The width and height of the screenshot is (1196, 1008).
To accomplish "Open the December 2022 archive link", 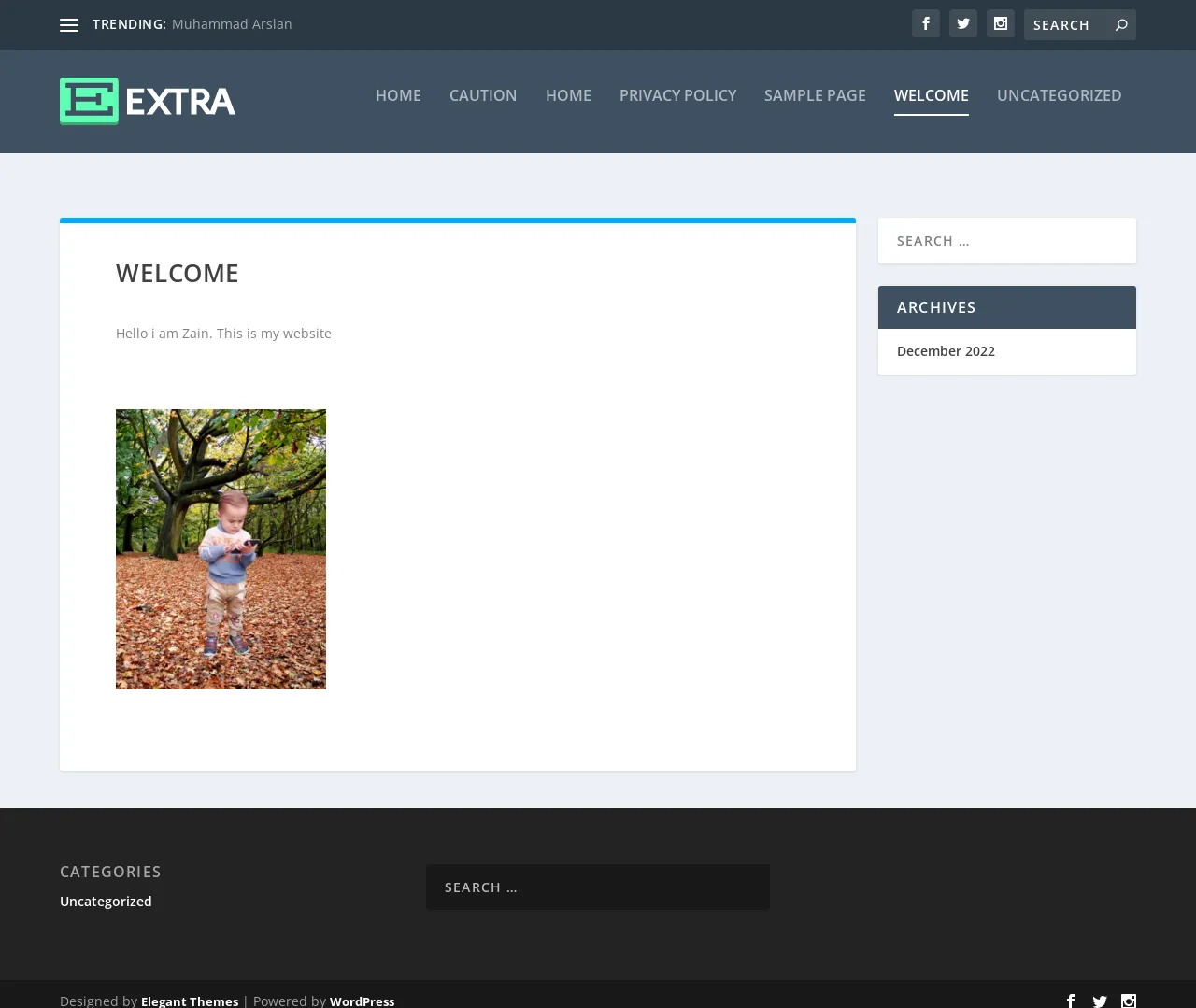I will click(946, 351).
